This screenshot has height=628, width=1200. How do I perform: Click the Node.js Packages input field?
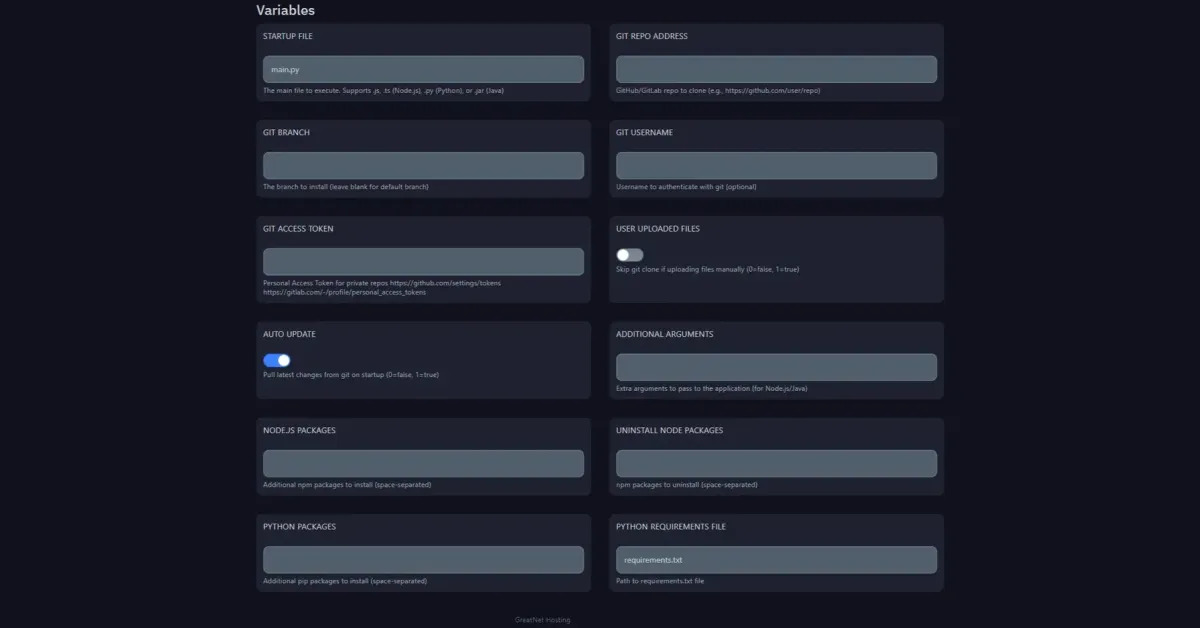[423, 463]
